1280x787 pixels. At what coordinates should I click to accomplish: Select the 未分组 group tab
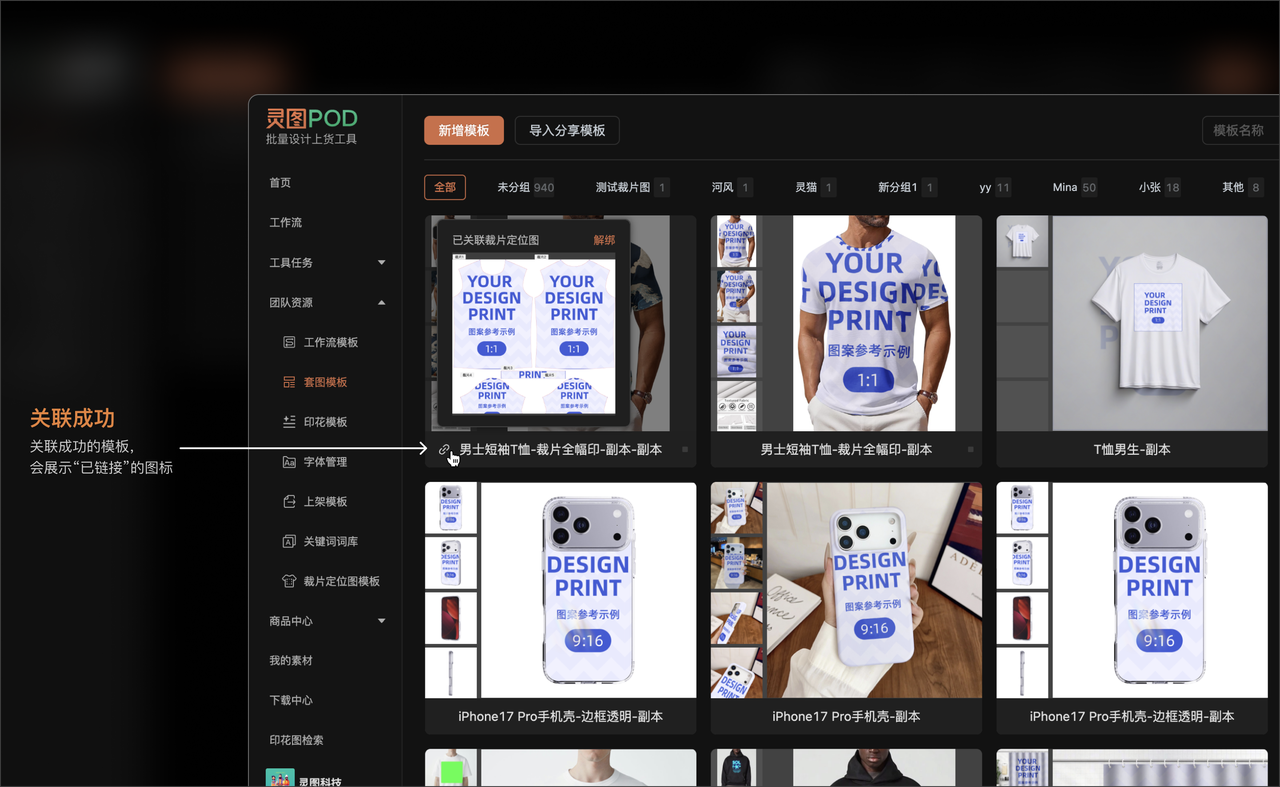[526, 187]
